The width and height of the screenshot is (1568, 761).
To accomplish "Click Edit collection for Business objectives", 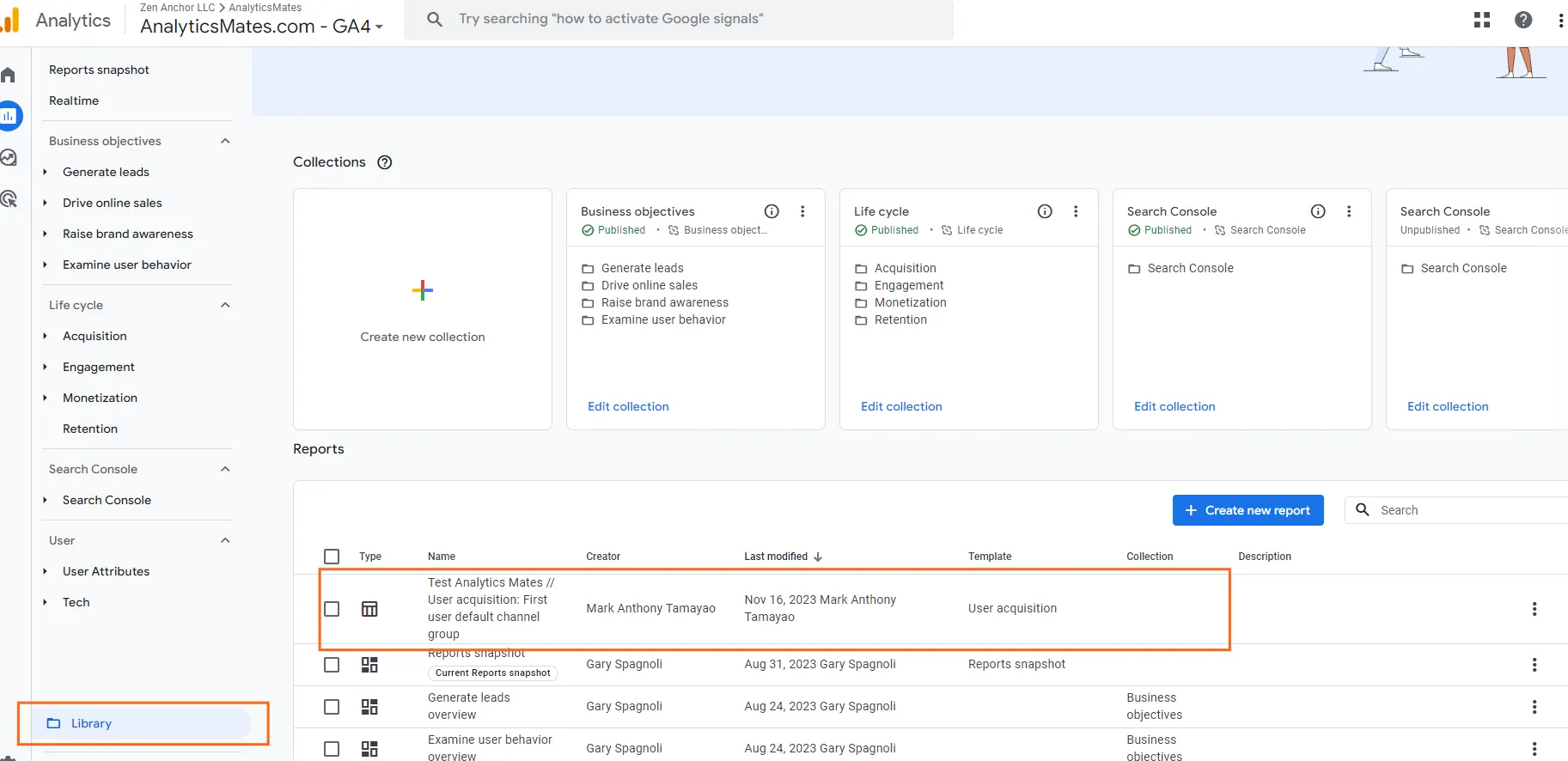I will [628, 406].
